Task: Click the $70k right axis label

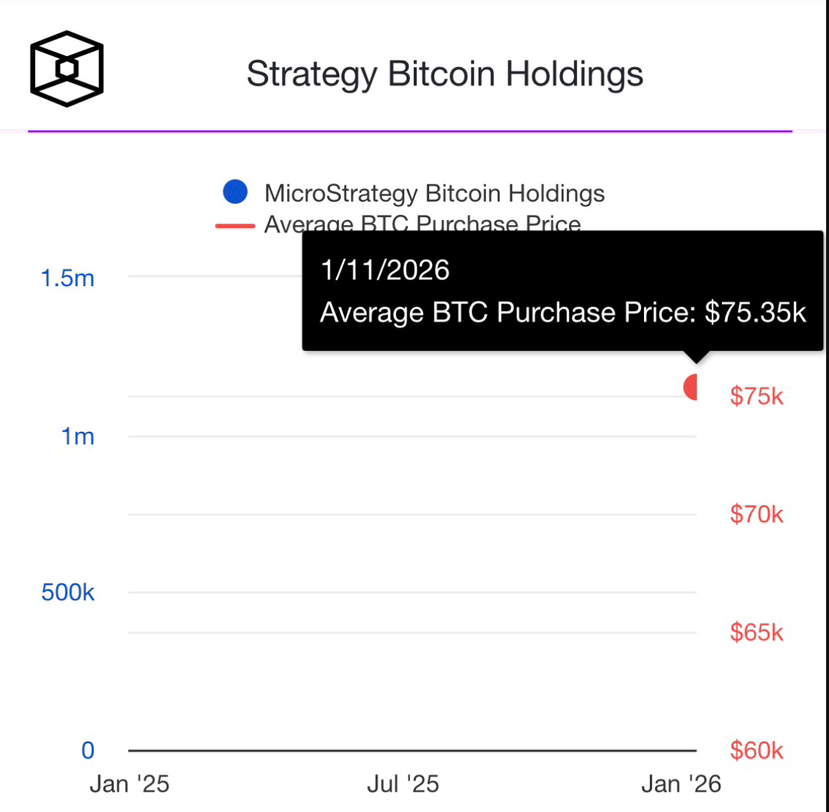Action: click(x=757, y=515)
